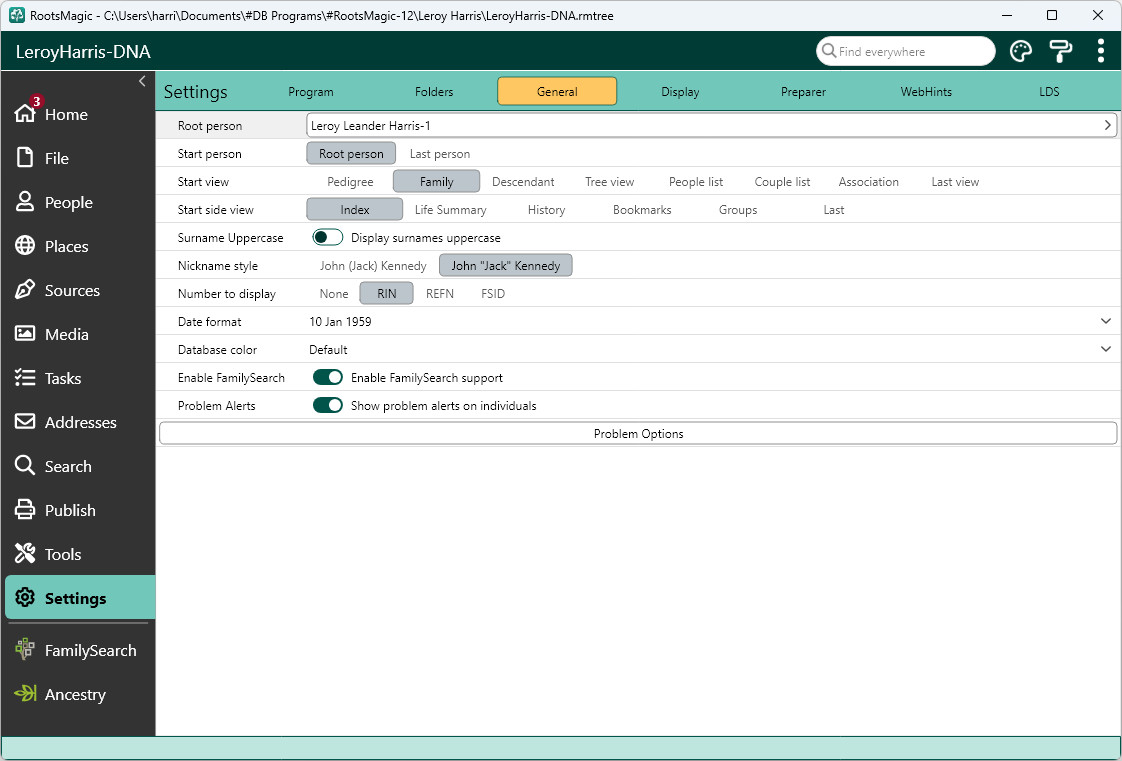Viewport: 1122px width, 761px height.
Task: Choose RIN as number to display
Action: [386, 293]
